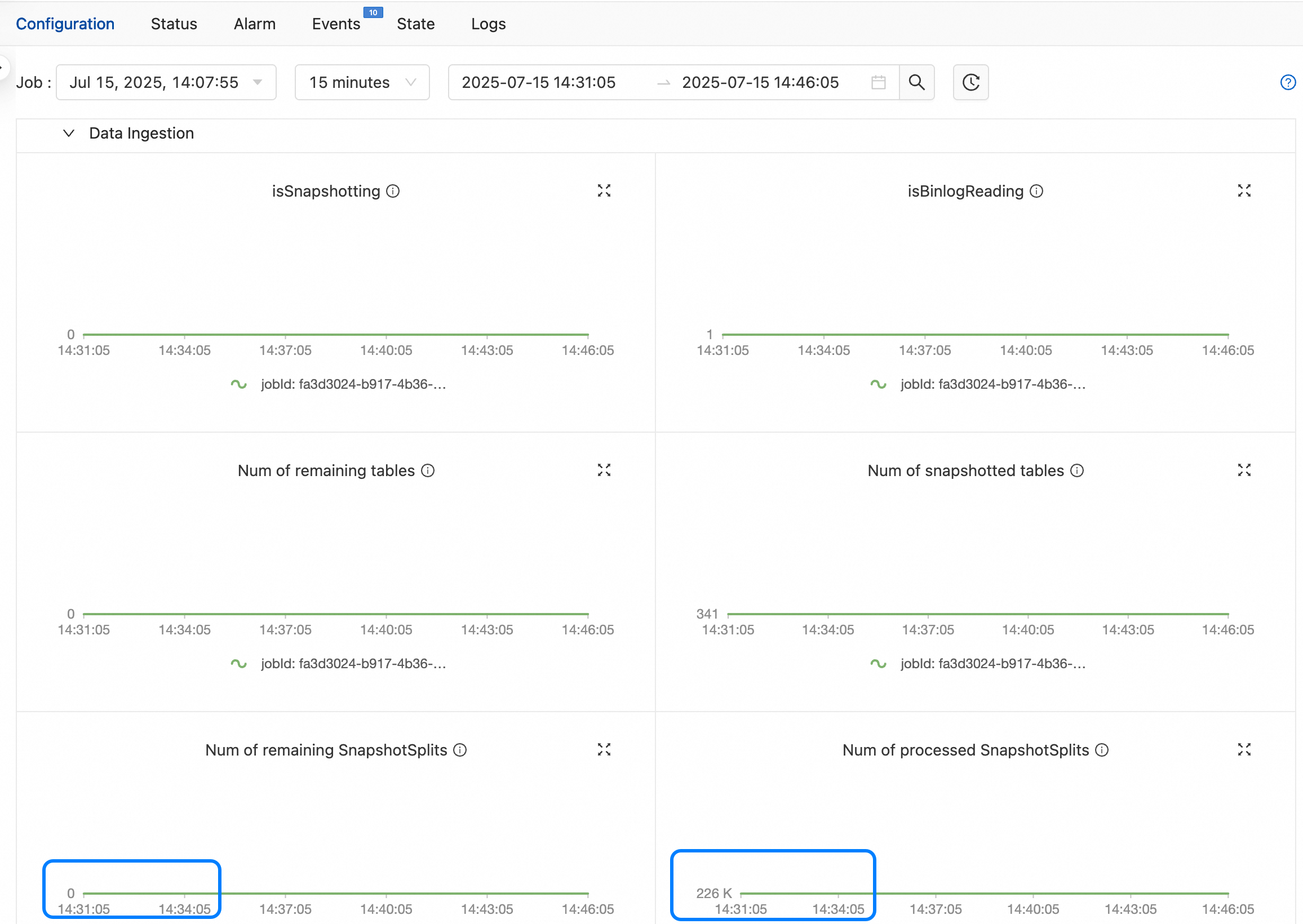Expand the isSnapshotting chart to fullscreen
Viewport: 1303px width, 924px height.
[x=604, y=190]
